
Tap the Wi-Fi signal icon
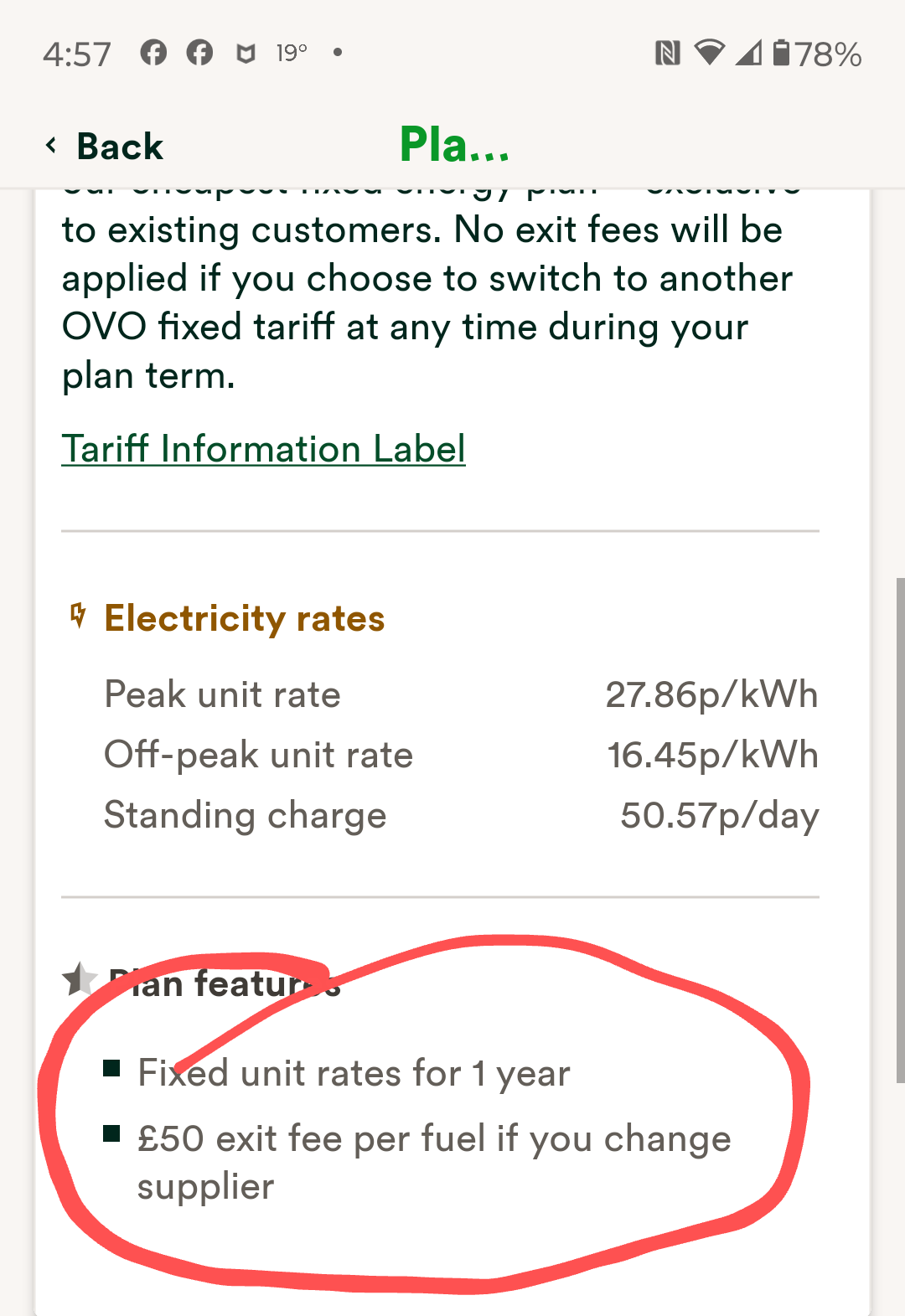pos(710,52)
